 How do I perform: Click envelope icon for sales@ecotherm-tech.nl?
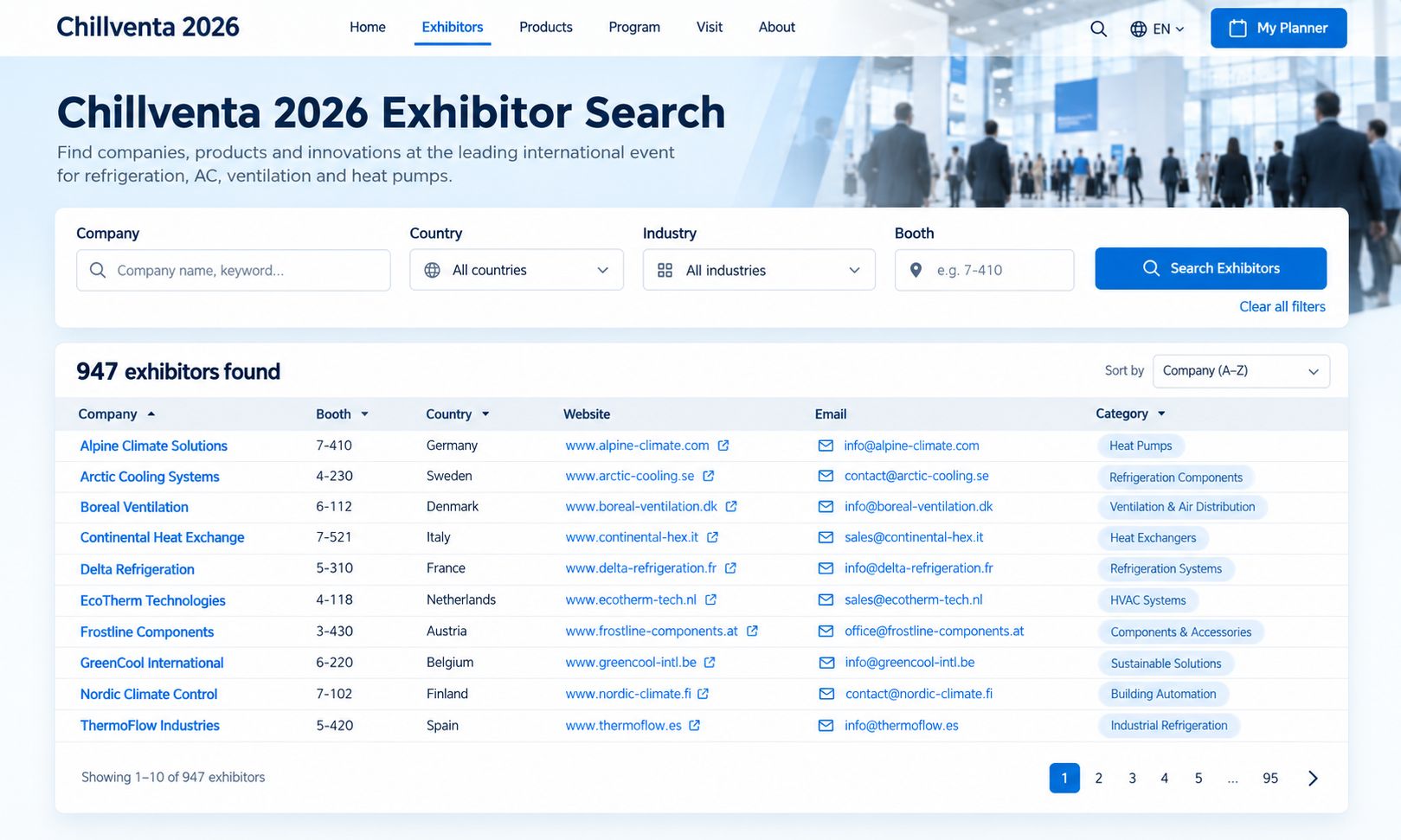point(826,600)
